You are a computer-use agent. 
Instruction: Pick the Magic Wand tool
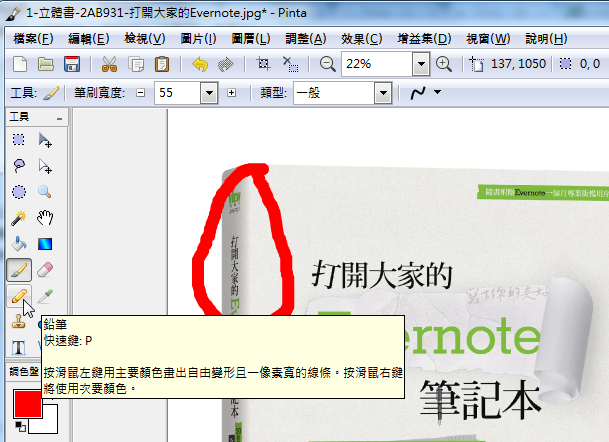[19, 218]
